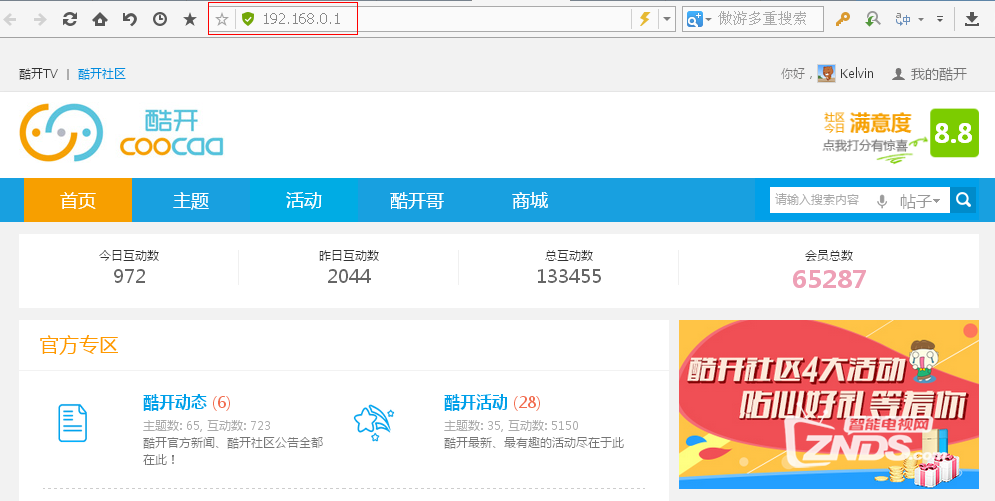The image size is (995, 501).
Task: Click 主题数: 35, 互动数: 5150 text
Action: coord(511,426)
